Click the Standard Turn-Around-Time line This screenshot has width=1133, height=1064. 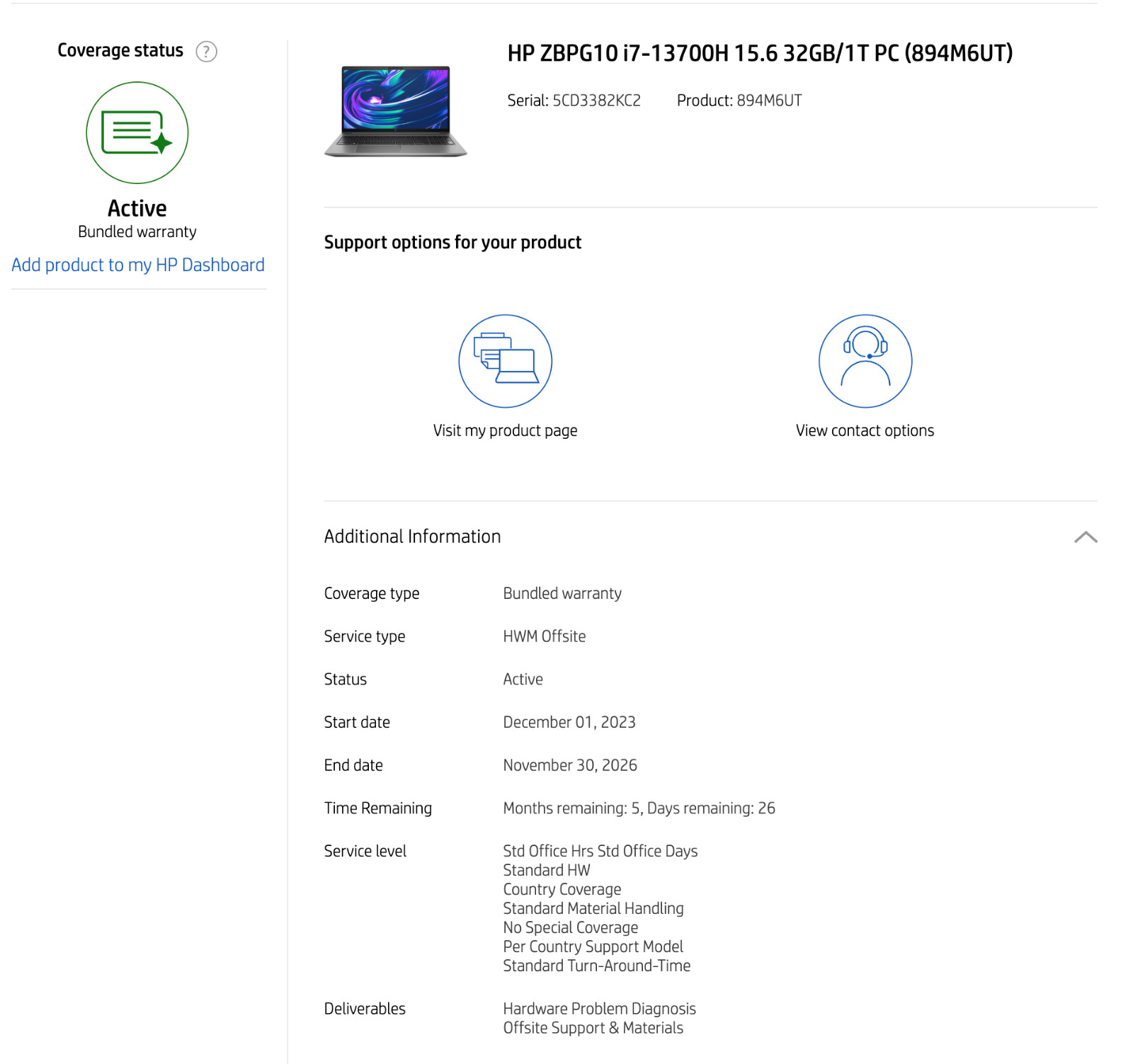[x=597, y=966]
